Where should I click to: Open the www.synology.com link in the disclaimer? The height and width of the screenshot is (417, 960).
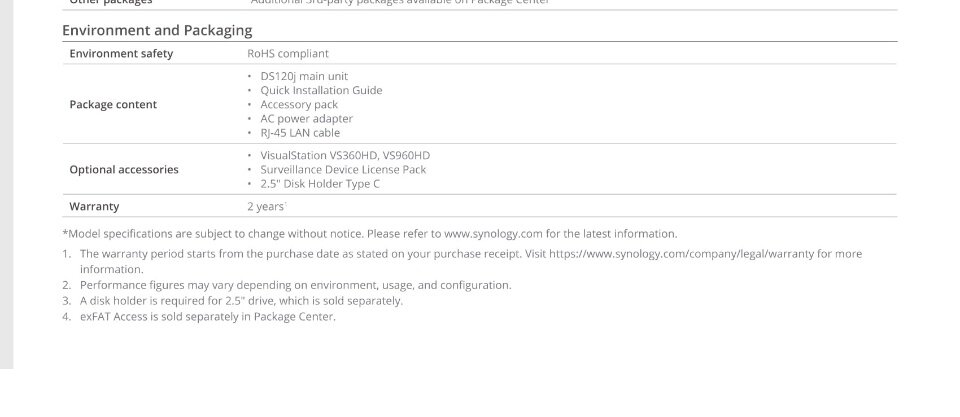(x=493, y=234)
